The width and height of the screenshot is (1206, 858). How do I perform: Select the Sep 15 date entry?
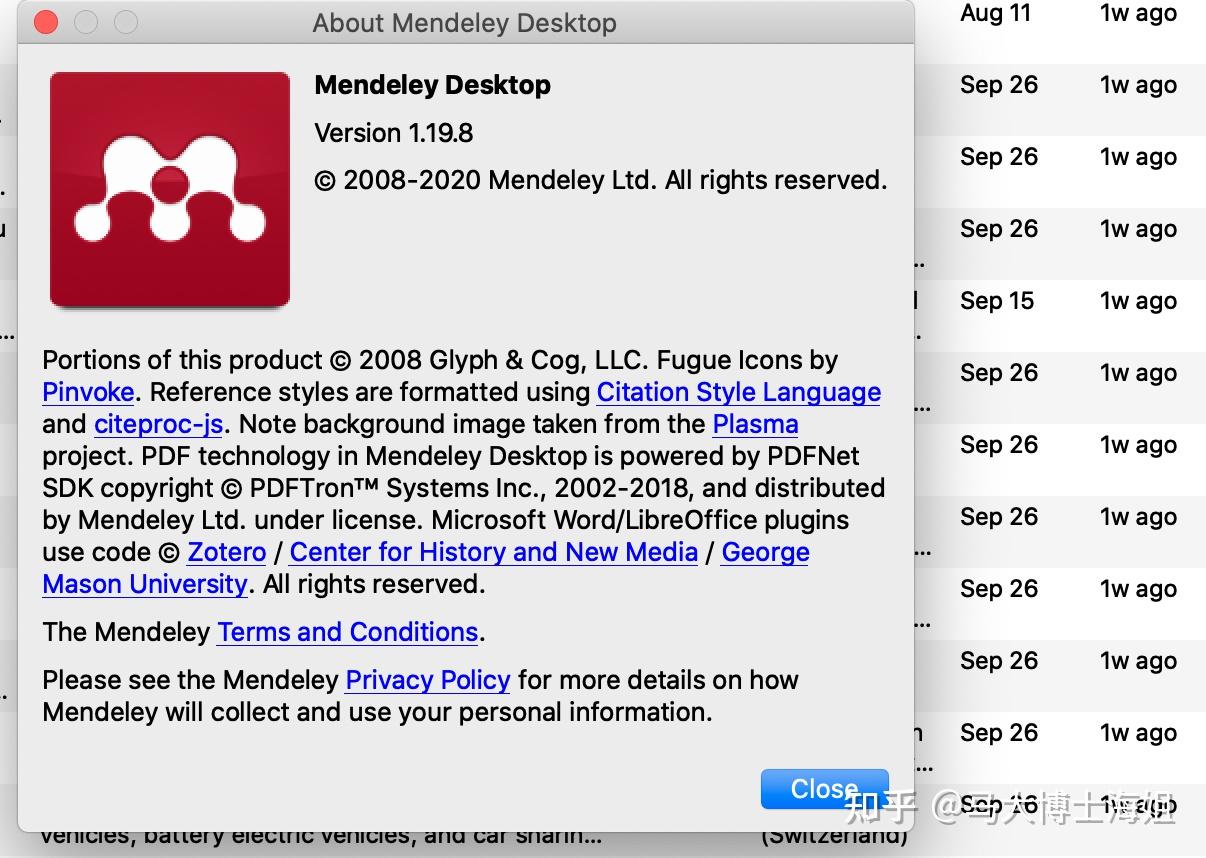click(x=997, y=301)
